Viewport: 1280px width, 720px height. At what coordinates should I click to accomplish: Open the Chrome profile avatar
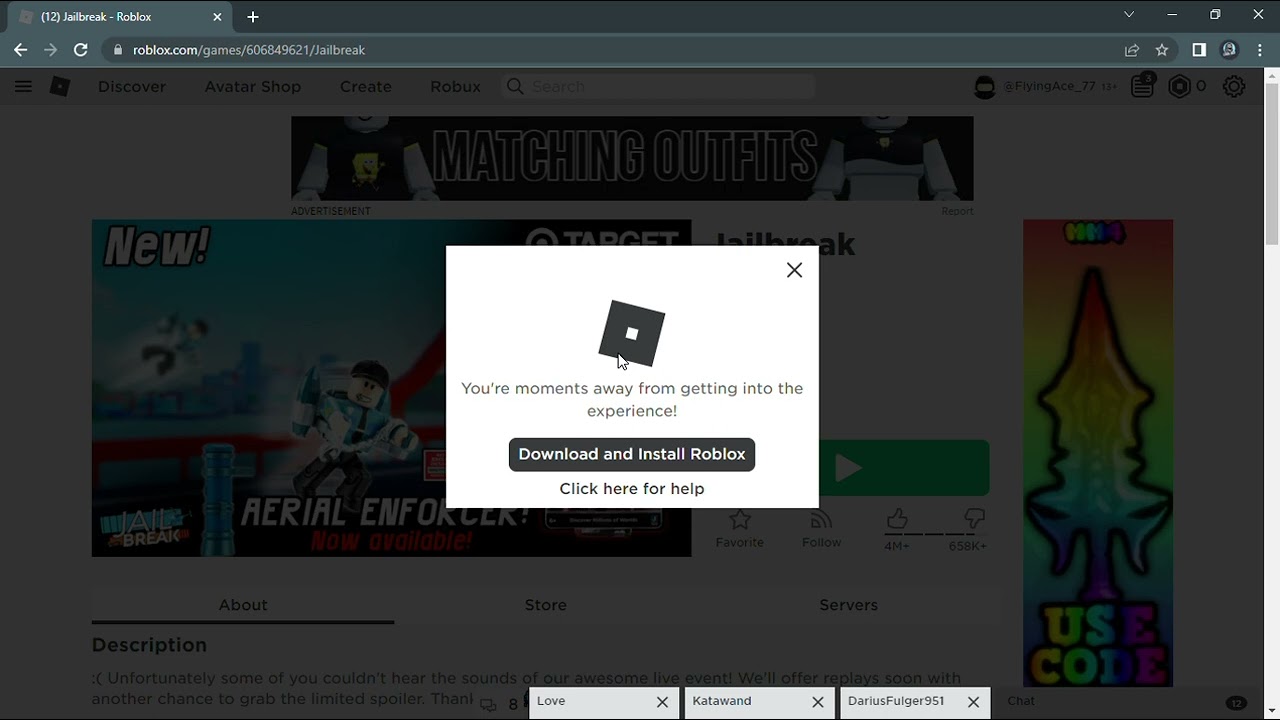click(x=1230, y=50)
